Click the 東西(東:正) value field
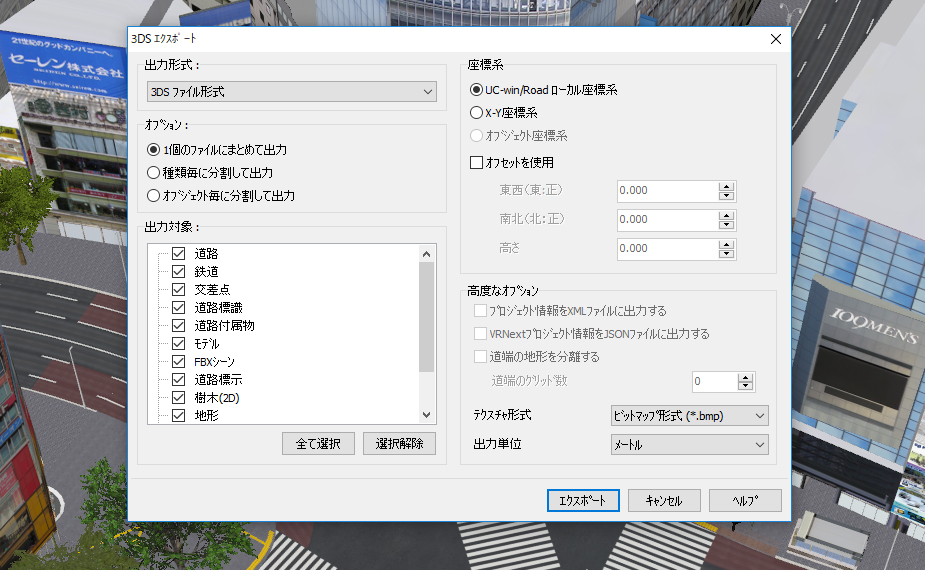This screenshot has height=570, width=925. (667, 191)
